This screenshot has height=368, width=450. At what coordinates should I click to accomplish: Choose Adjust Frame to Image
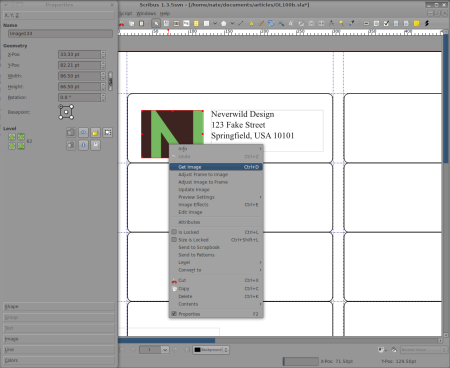tap(216, 174)
